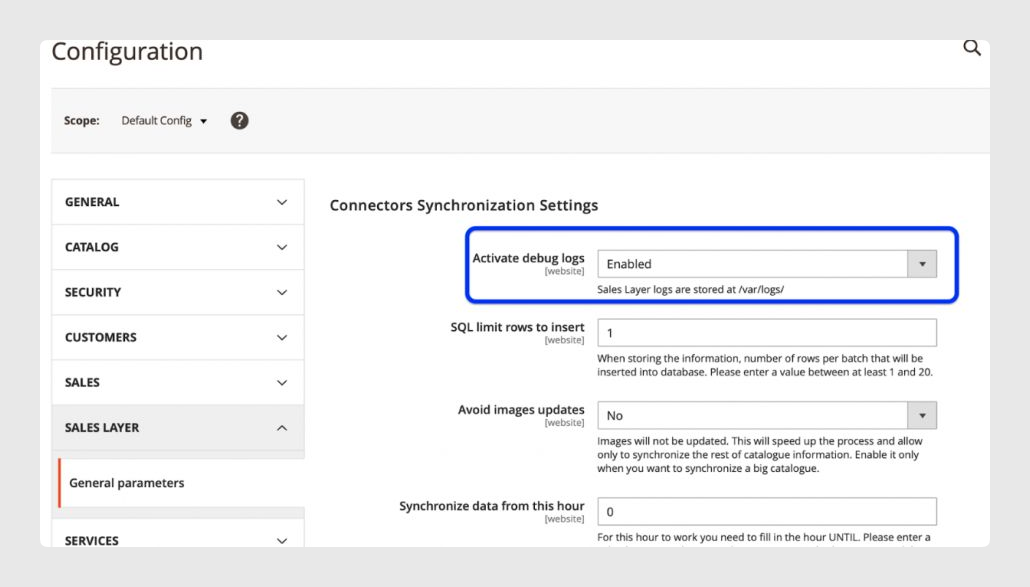
Task: Click the Connectors Synchronization Settings heading
Action: (x=464, y=206)
